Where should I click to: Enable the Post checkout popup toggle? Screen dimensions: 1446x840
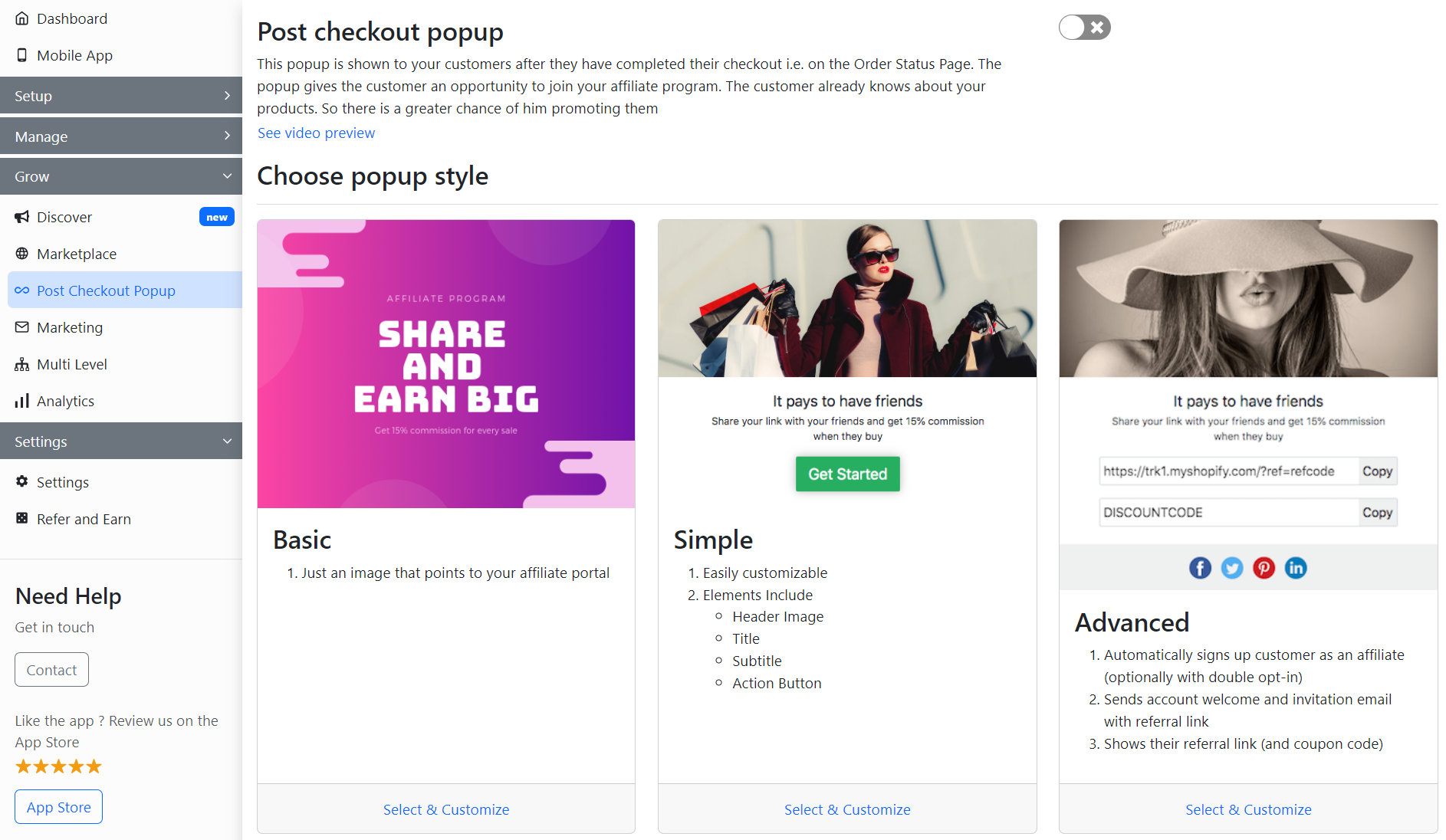click(x=1084, y=28)
